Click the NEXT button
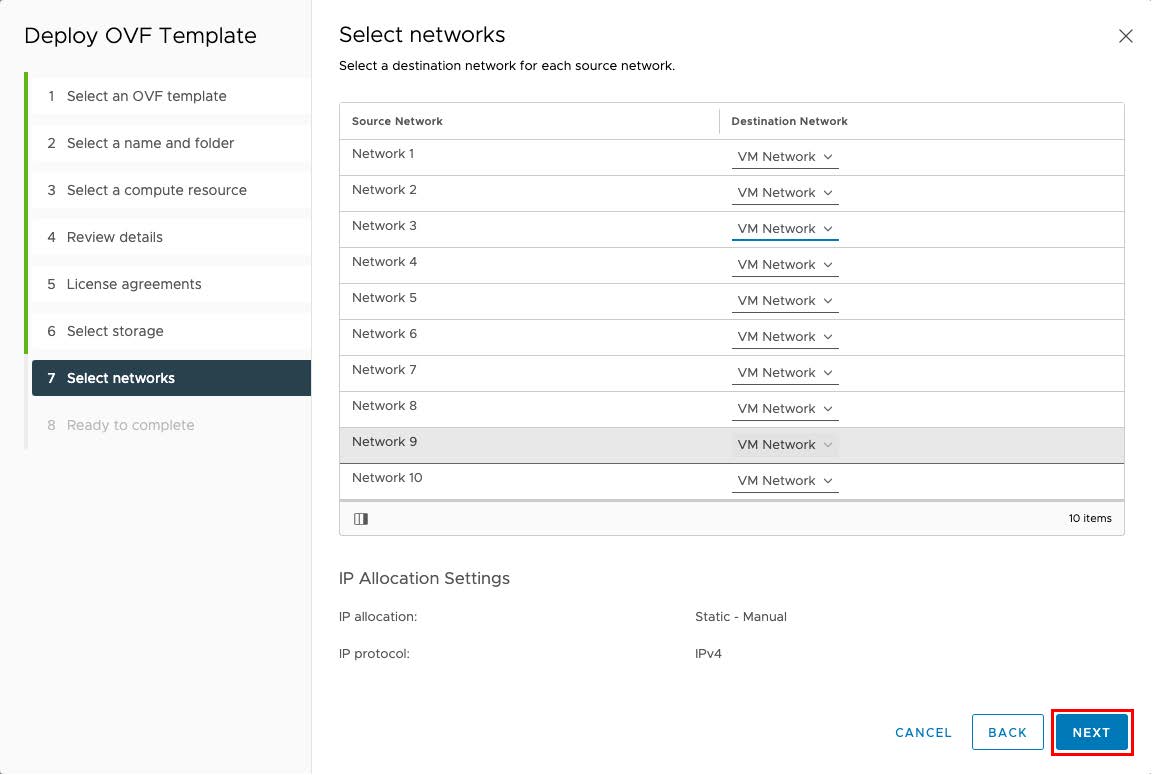1152x775 pixels. 1092,732
